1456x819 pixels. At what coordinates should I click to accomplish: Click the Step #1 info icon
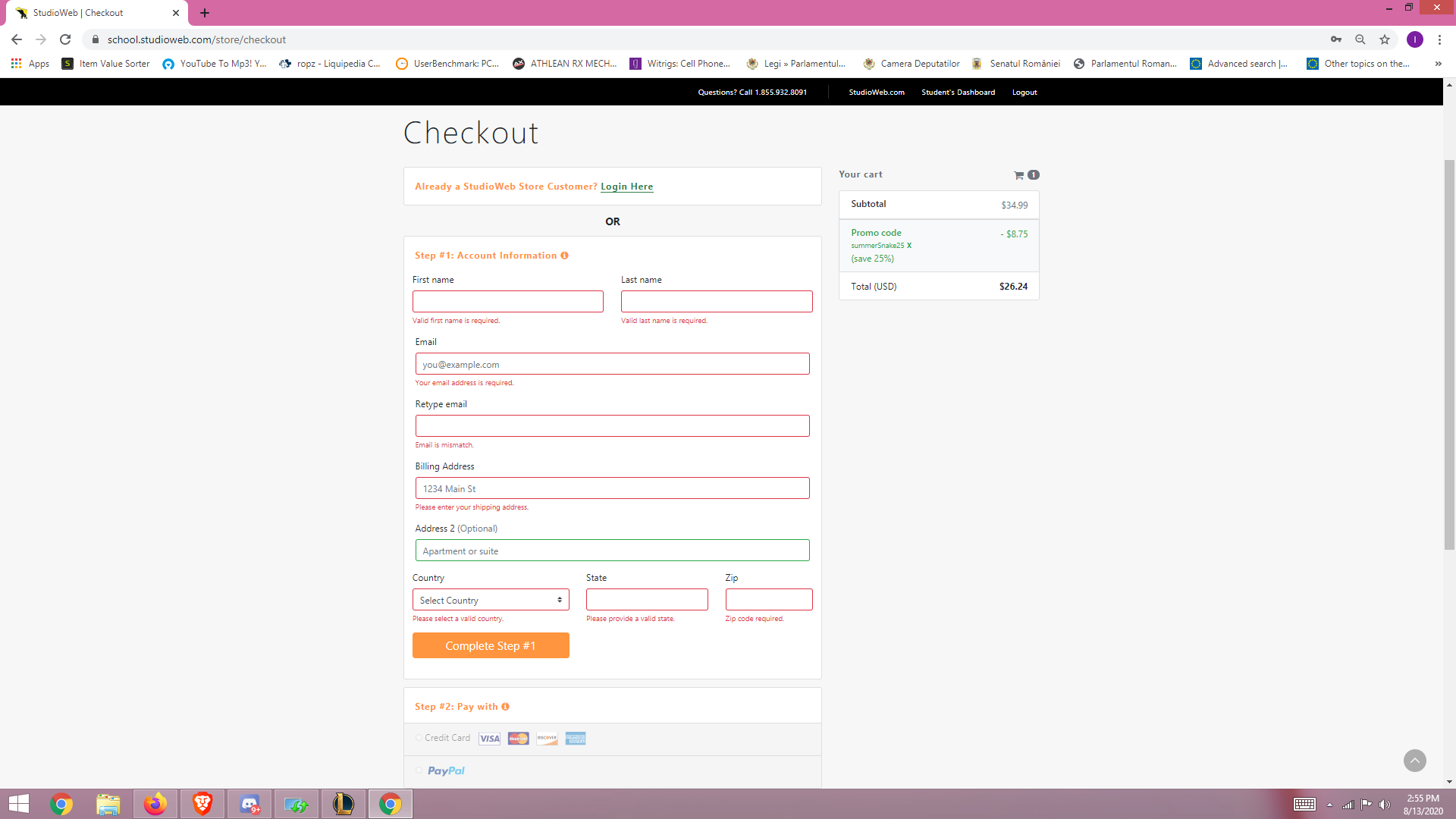(x=564, y=256)
